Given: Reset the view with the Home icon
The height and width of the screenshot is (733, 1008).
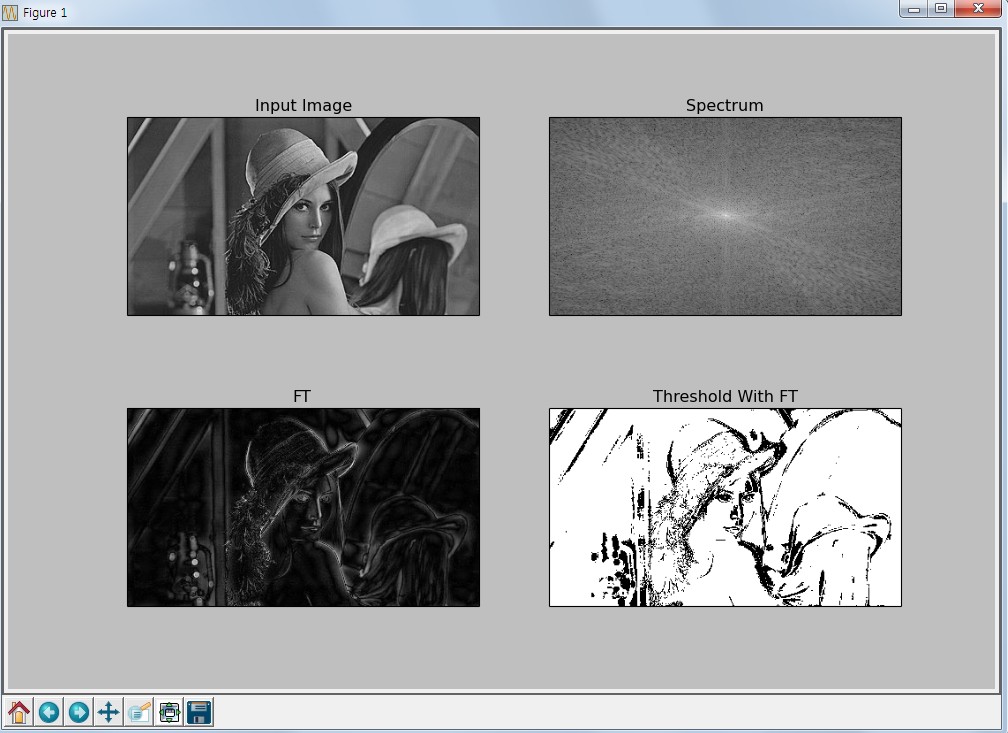Looking at the screenshot, I should (x=19, y=712).
